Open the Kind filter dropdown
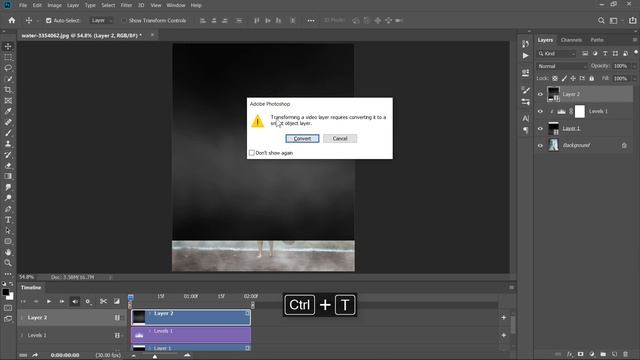 click(557, 53)
